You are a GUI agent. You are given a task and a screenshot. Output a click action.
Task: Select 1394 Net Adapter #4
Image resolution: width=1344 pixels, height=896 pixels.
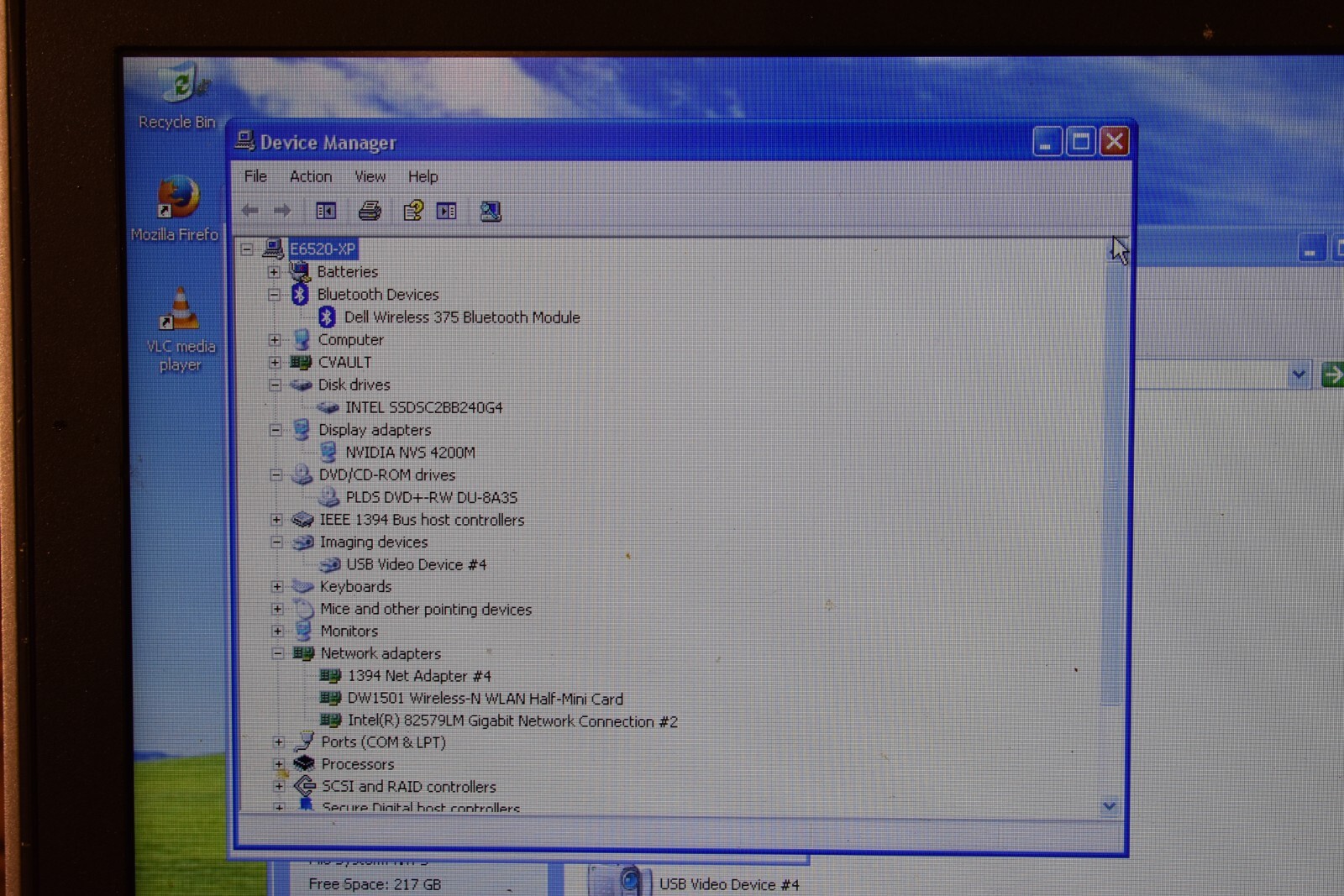click(x=419, y=676)
